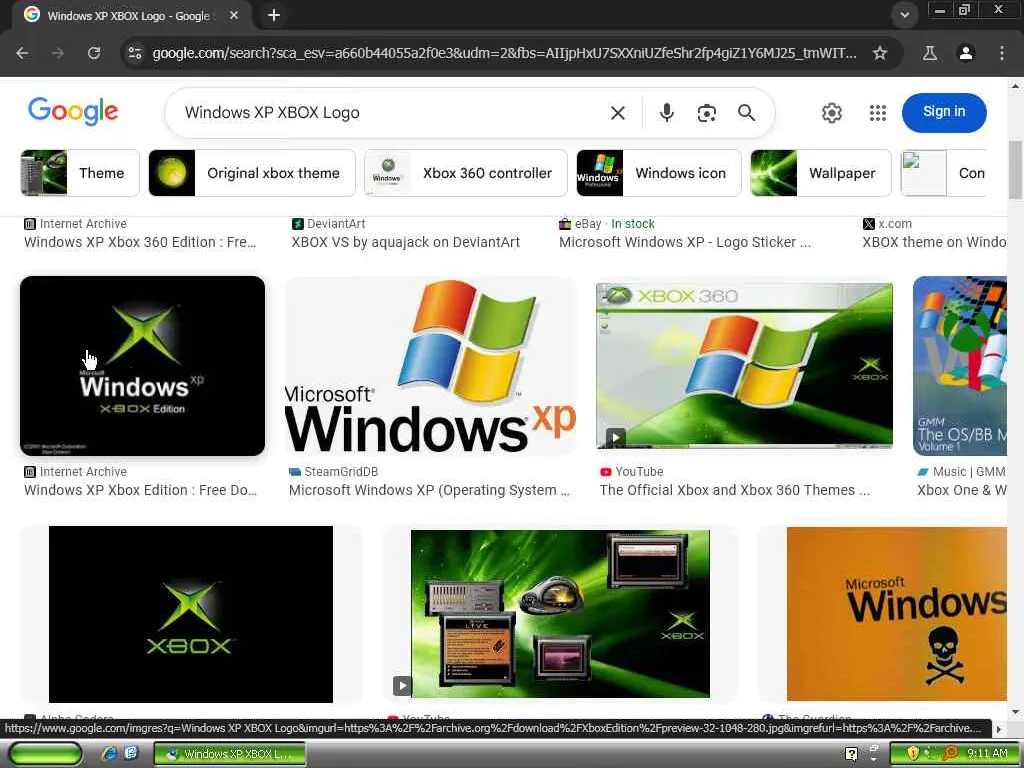Filter by Xbox 360 controller chip

pos(466,173)
